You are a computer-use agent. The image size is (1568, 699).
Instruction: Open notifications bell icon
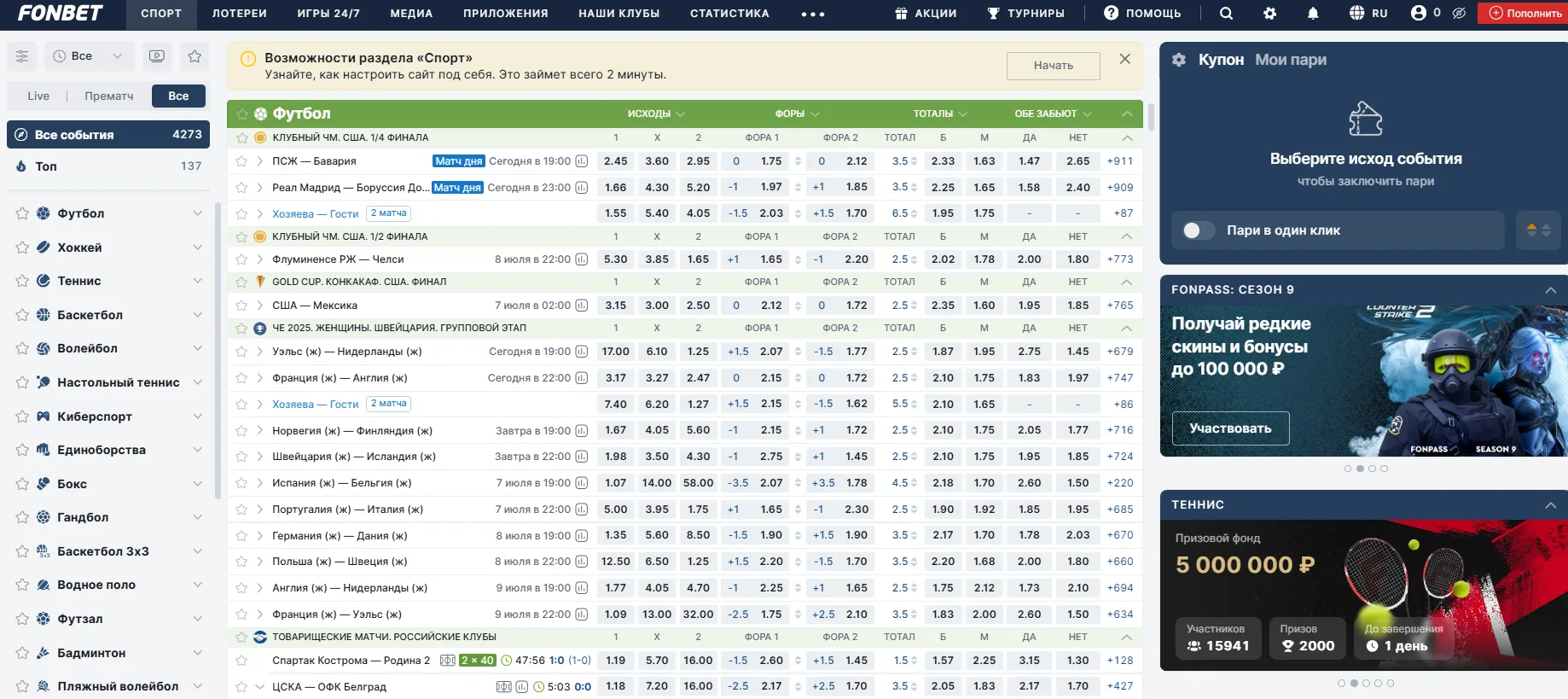coord(1313,14)
